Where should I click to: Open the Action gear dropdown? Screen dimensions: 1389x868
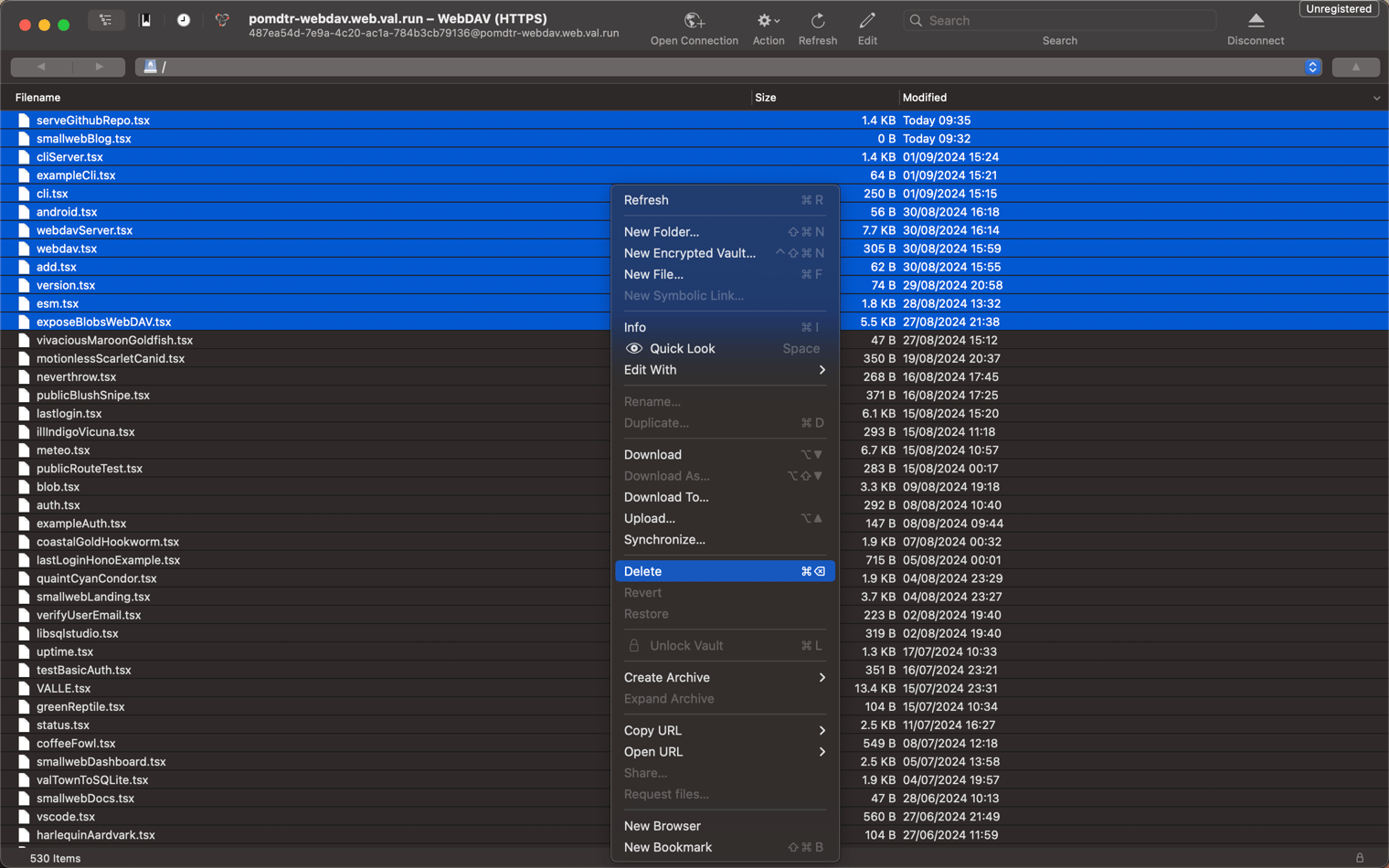click(x=768, y=20)
